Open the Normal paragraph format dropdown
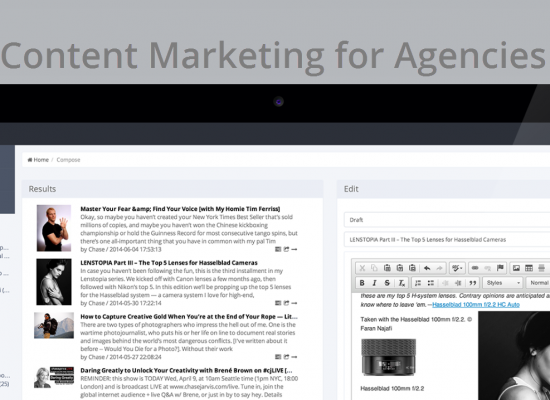The height and width of the screenshot is (400, 550). coord(538,283)
